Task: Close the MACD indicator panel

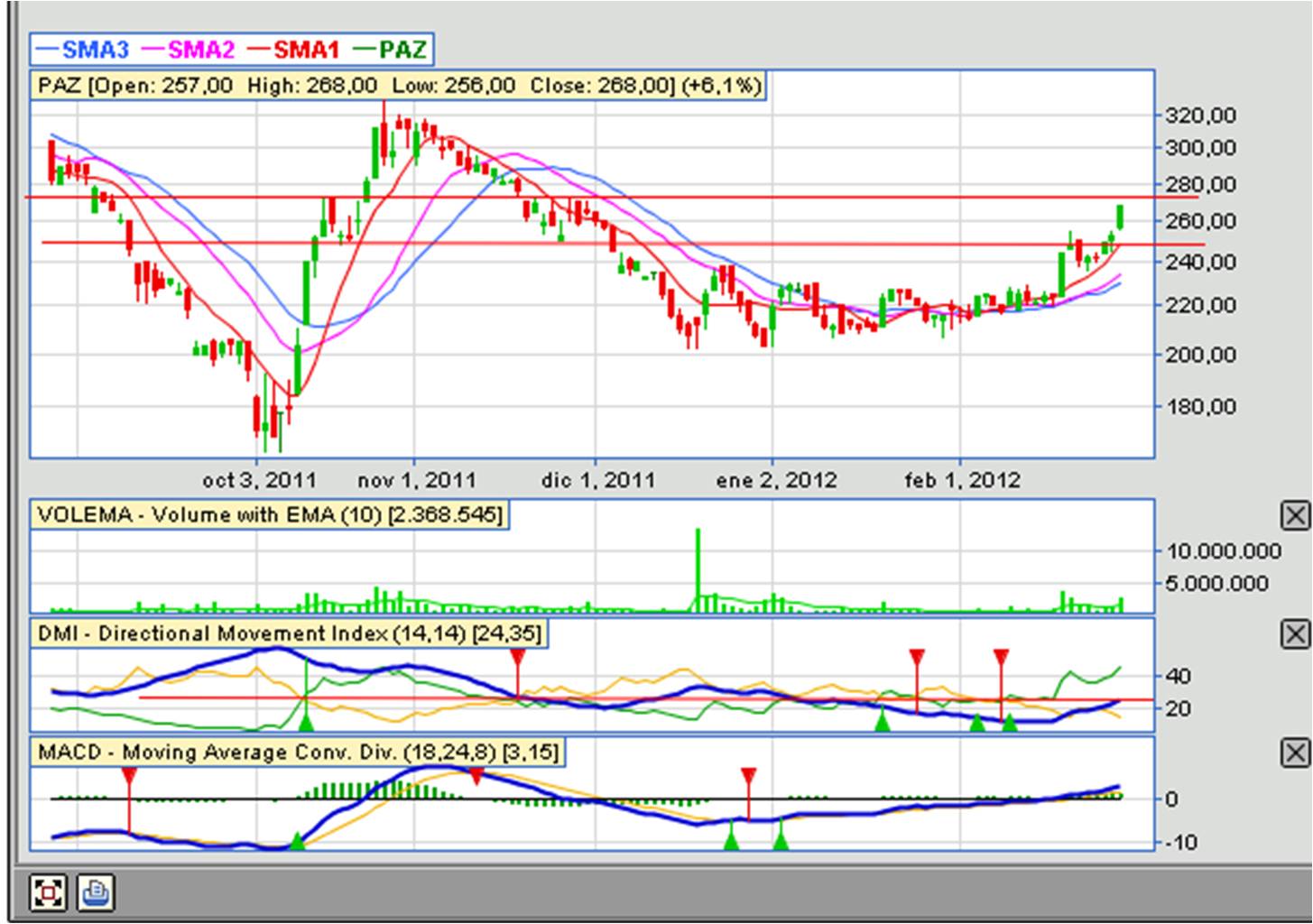Action: 1295,753
